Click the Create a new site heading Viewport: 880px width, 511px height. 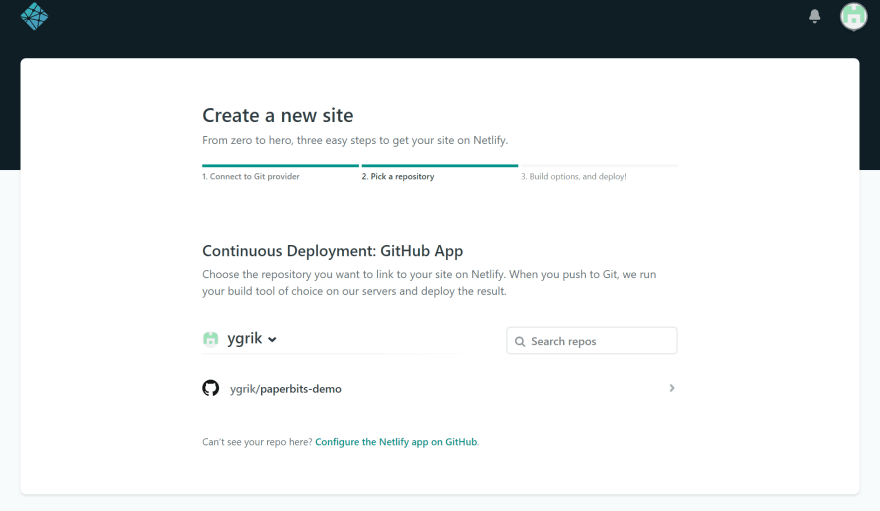(x=278, y=116)
